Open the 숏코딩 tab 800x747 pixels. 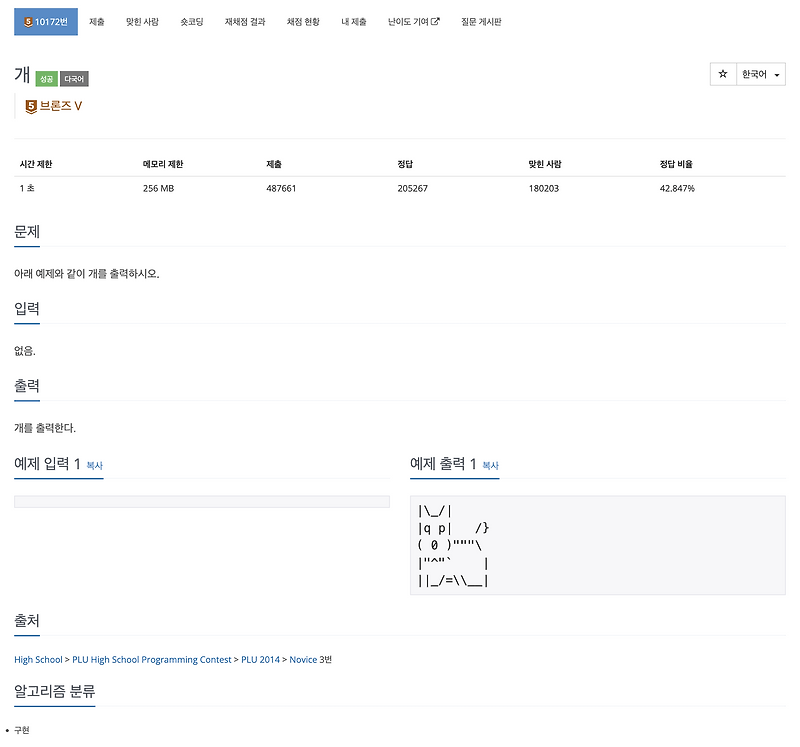(x=191, y=21)
